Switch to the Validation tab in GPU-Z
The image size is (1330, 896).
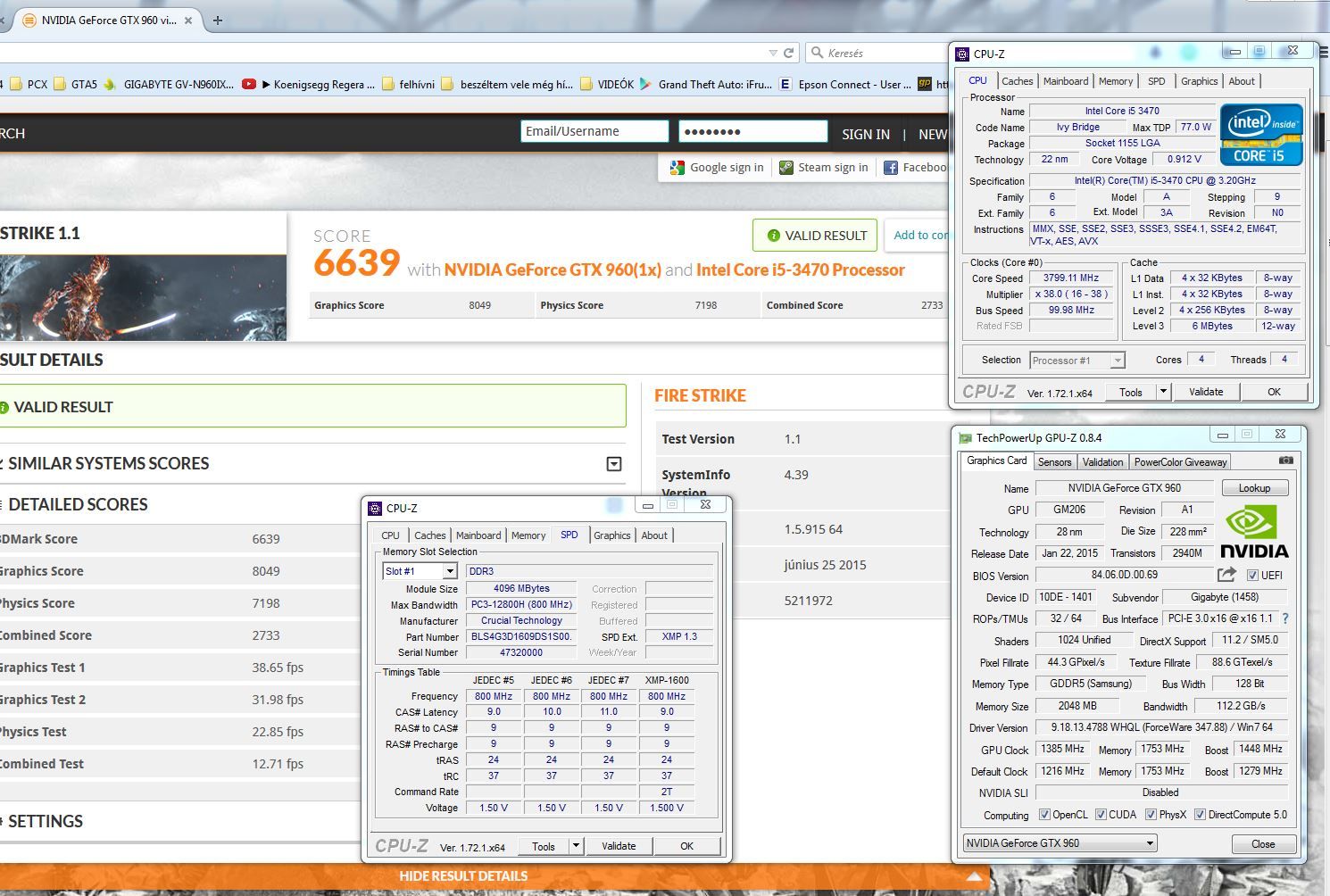click(1102, 462)
